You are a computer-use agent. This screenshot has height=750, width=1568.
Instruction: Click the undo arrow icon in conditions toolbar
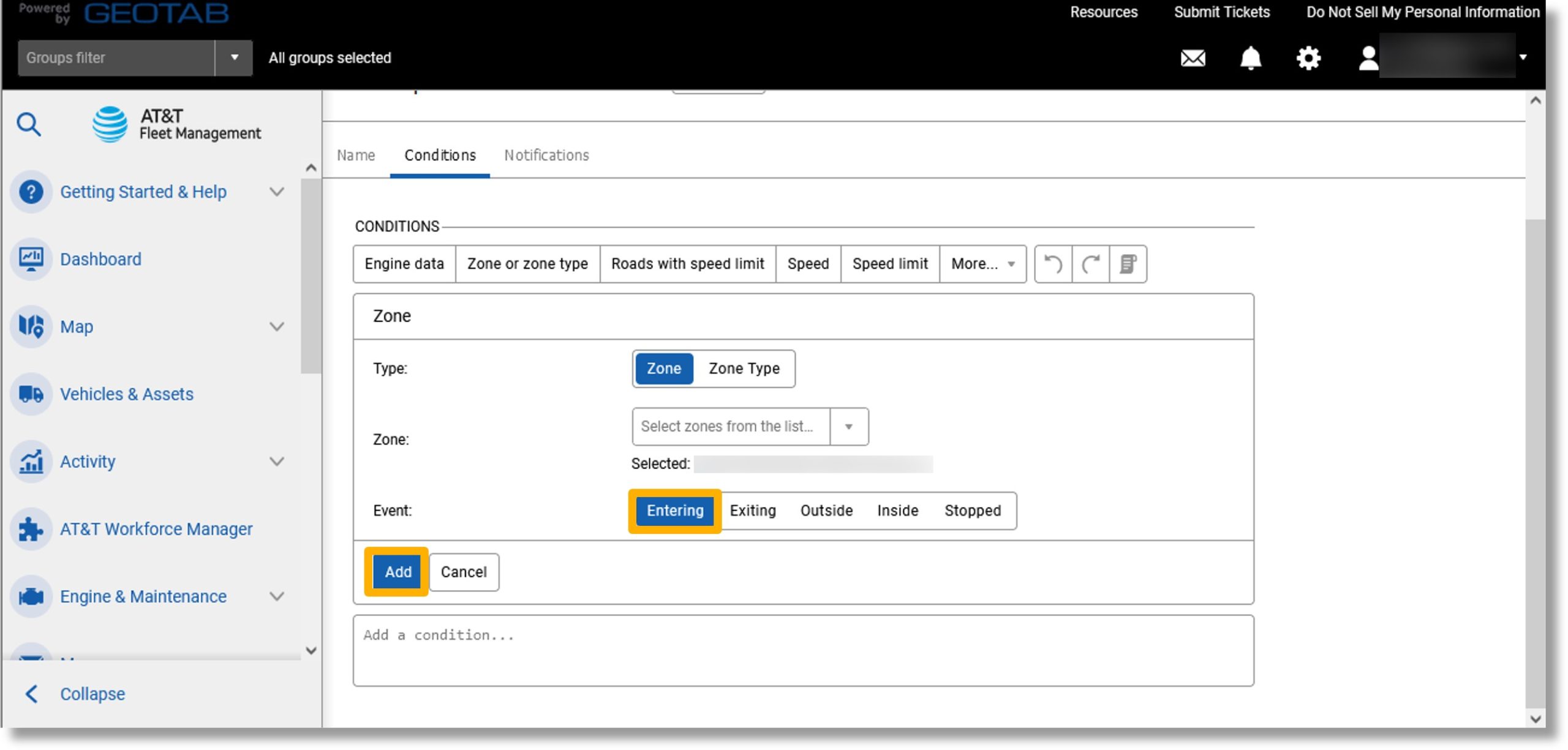tap(1055, 263)
